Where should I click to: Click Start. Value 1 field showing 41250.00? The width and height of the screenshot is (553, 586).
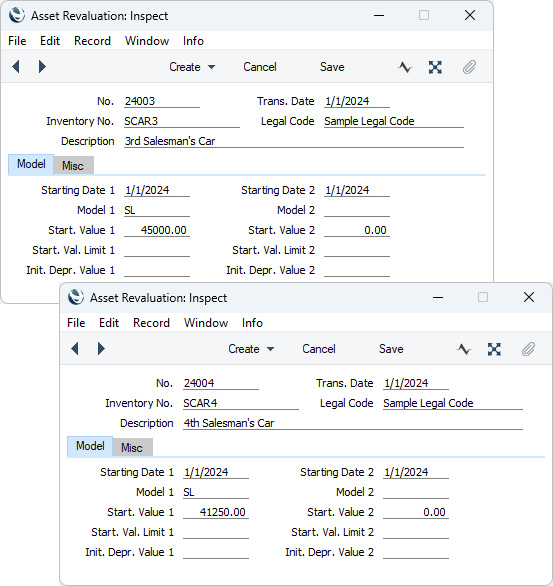(x=216, y=512)
